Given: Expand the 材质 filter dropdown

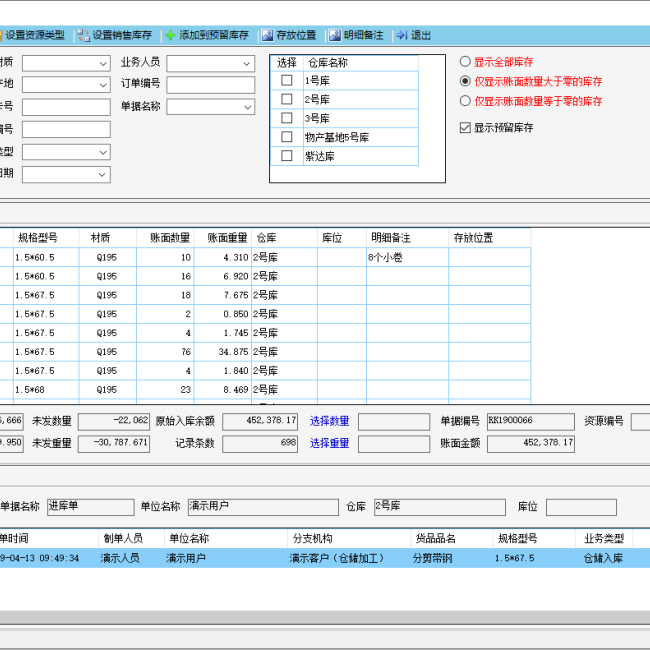Looking at the screenshot, I should (103, 64).
